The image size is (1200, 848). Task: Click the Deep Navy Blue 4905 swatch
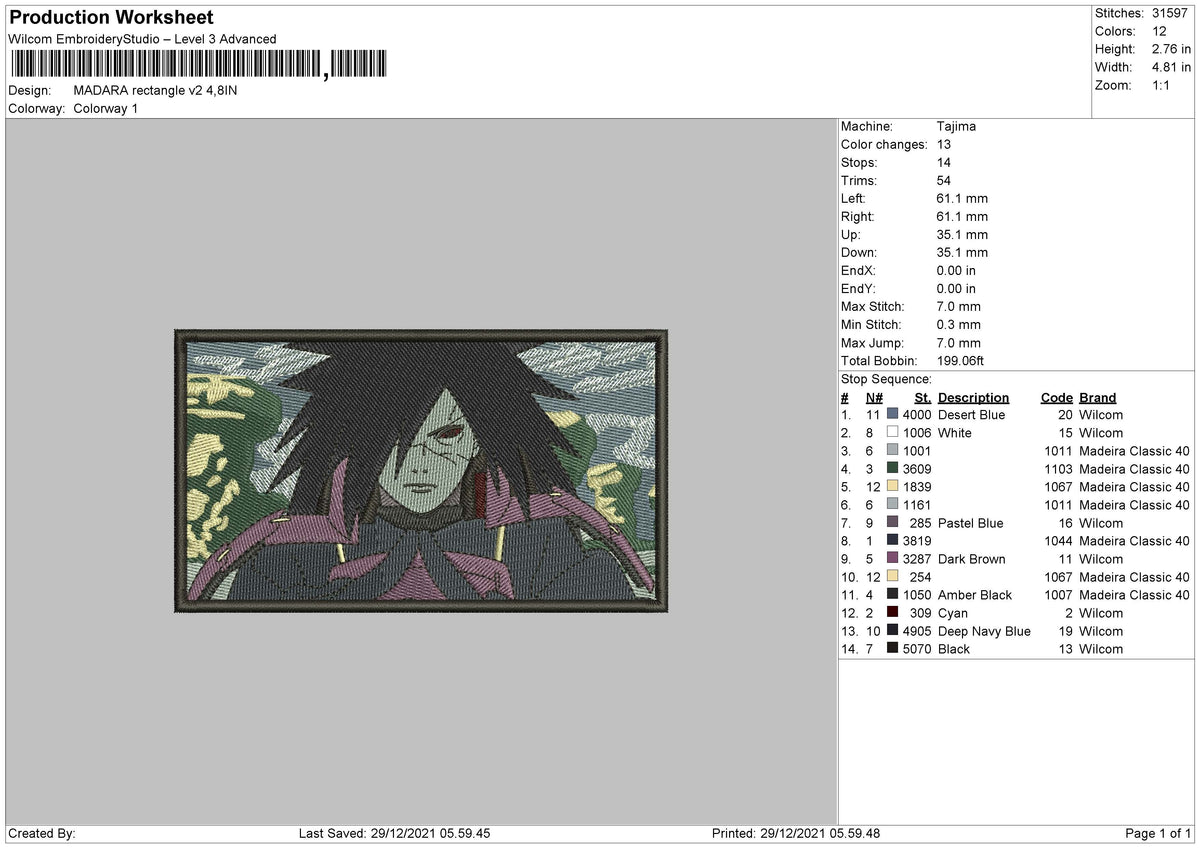click(x=891, y=631)
